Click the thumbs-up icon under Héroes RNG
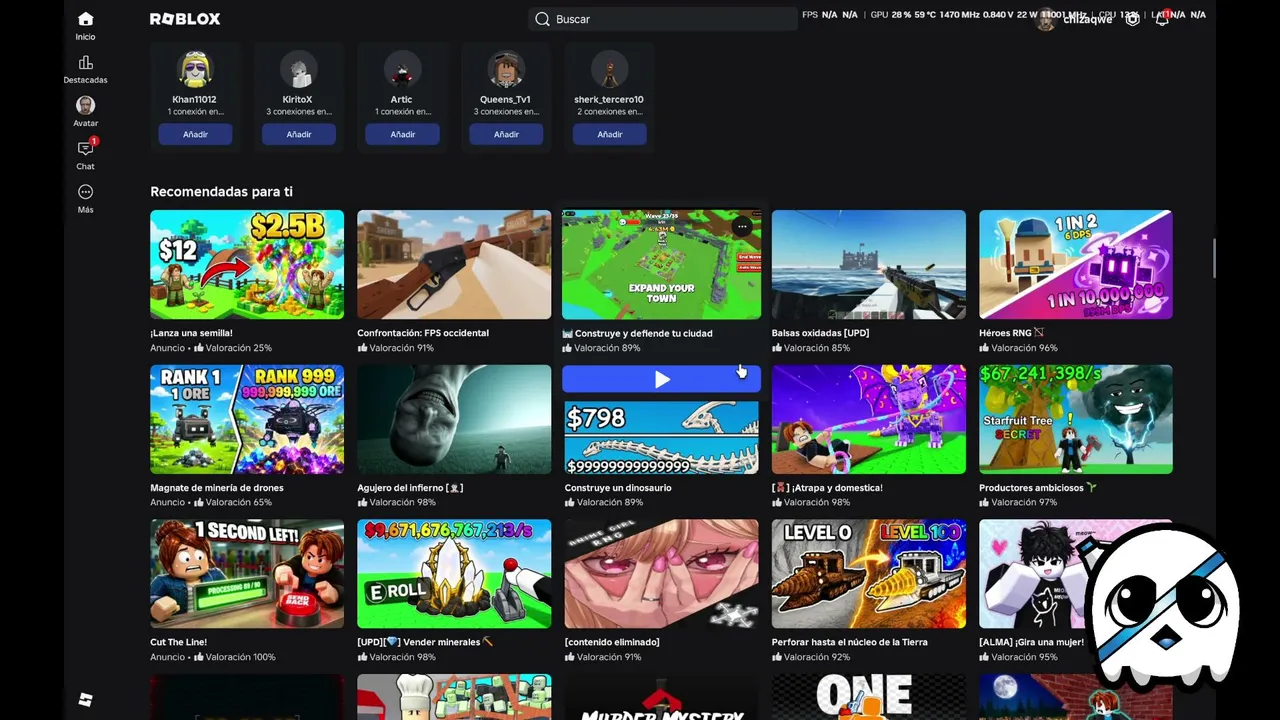The height and width of the screenshot is (720, 1280). (984, 348)
